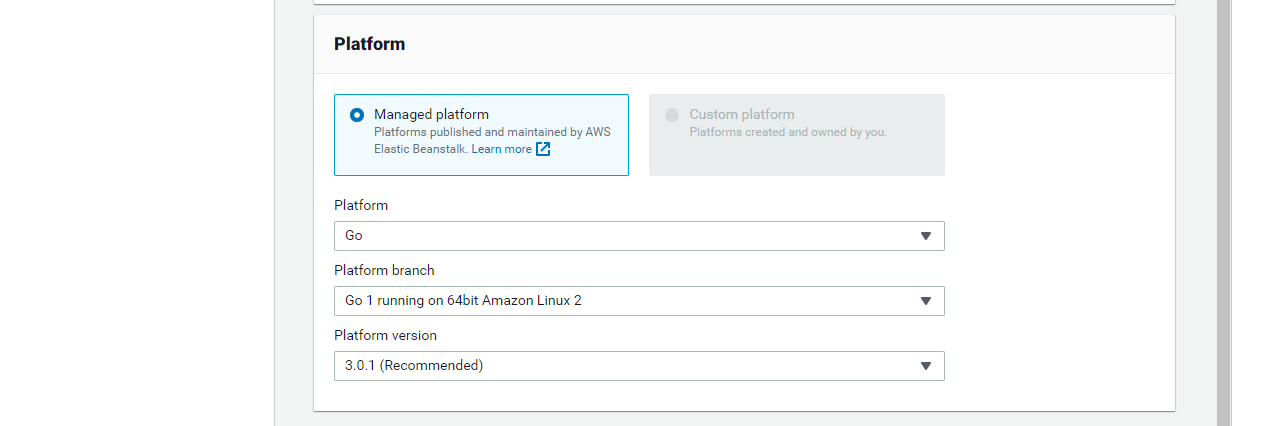Click arrow icon of Platform version field
The image size is (1264, 426).
click(926, 366)
